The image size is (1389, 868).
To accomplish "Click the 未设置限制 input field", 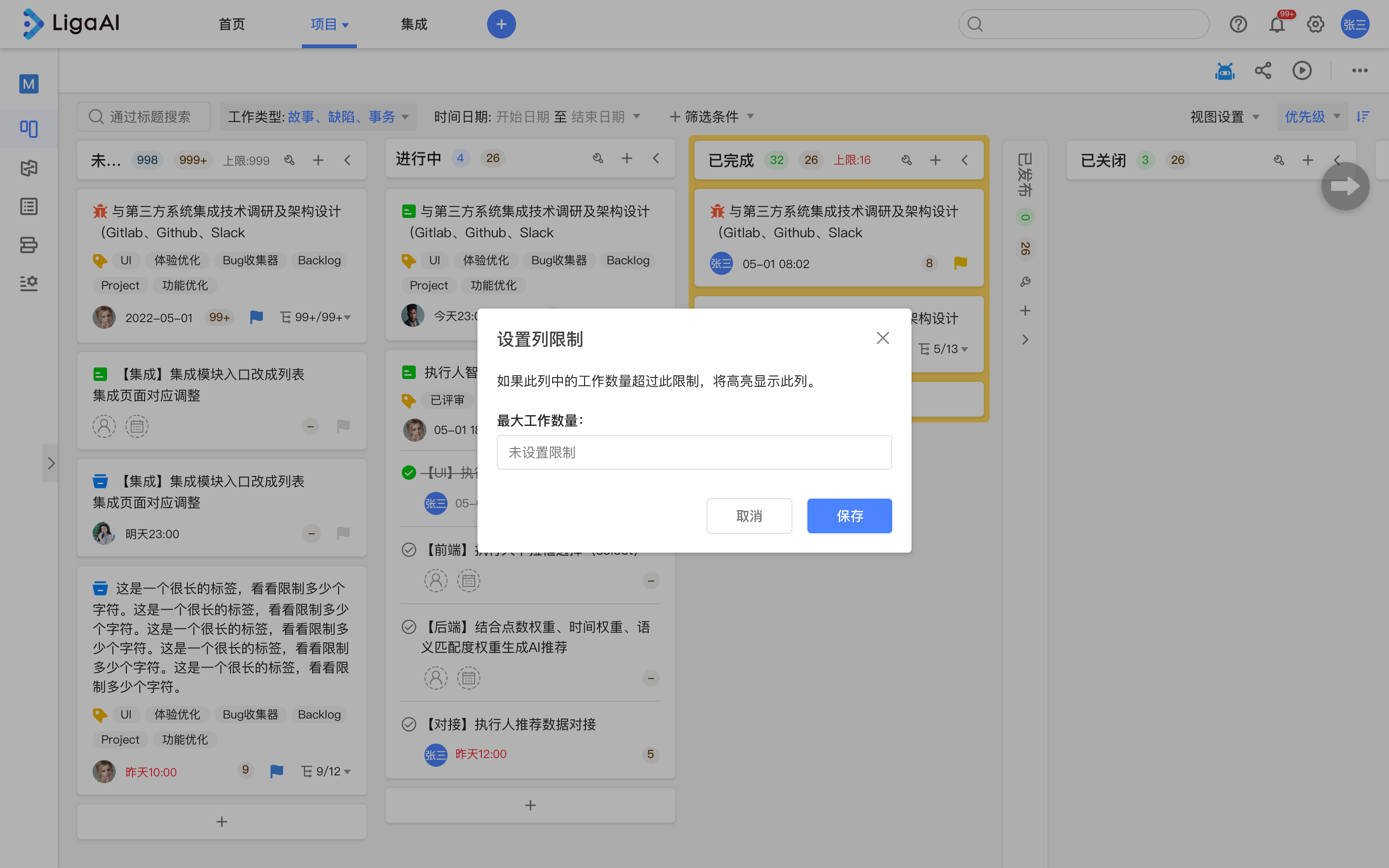I will [694, 452].
